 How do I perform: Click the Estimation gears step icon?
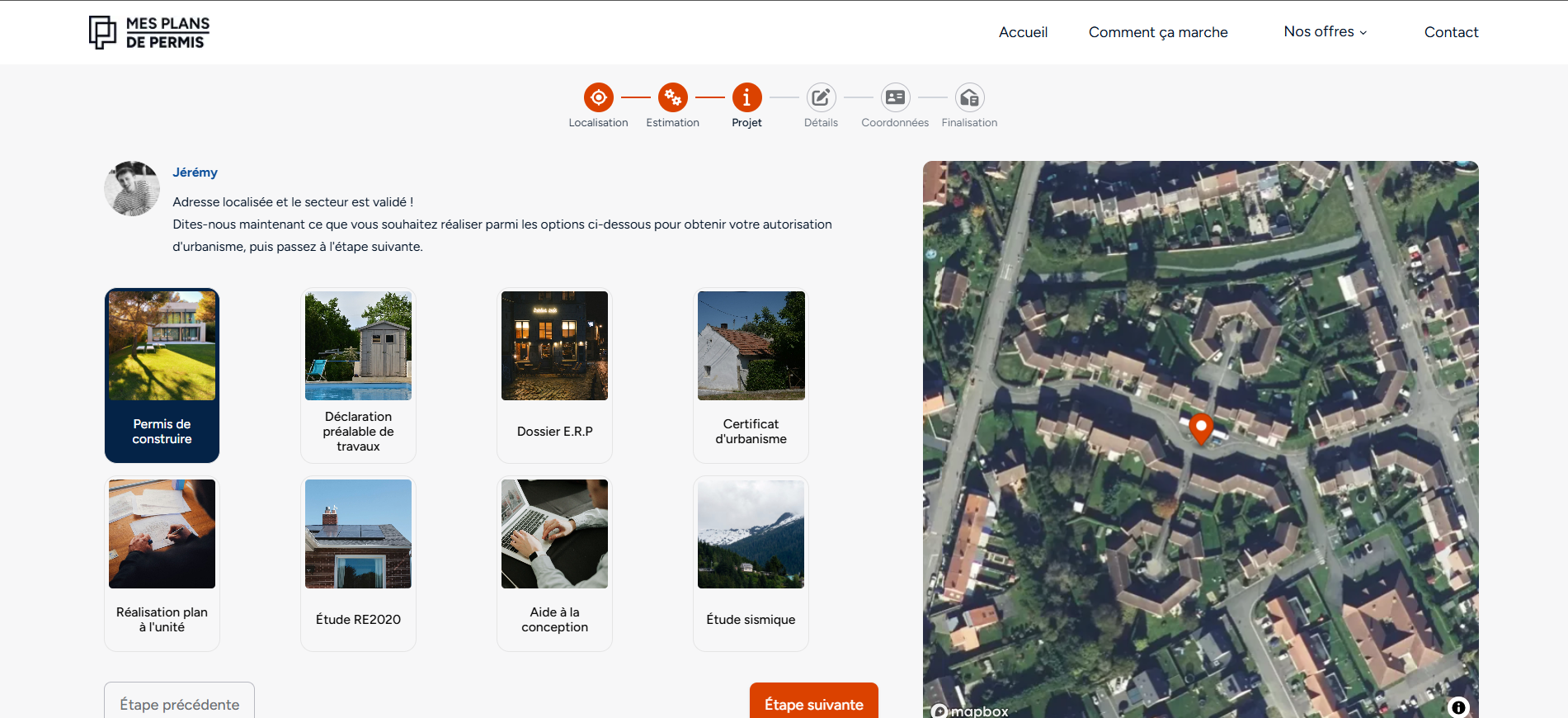672,97
